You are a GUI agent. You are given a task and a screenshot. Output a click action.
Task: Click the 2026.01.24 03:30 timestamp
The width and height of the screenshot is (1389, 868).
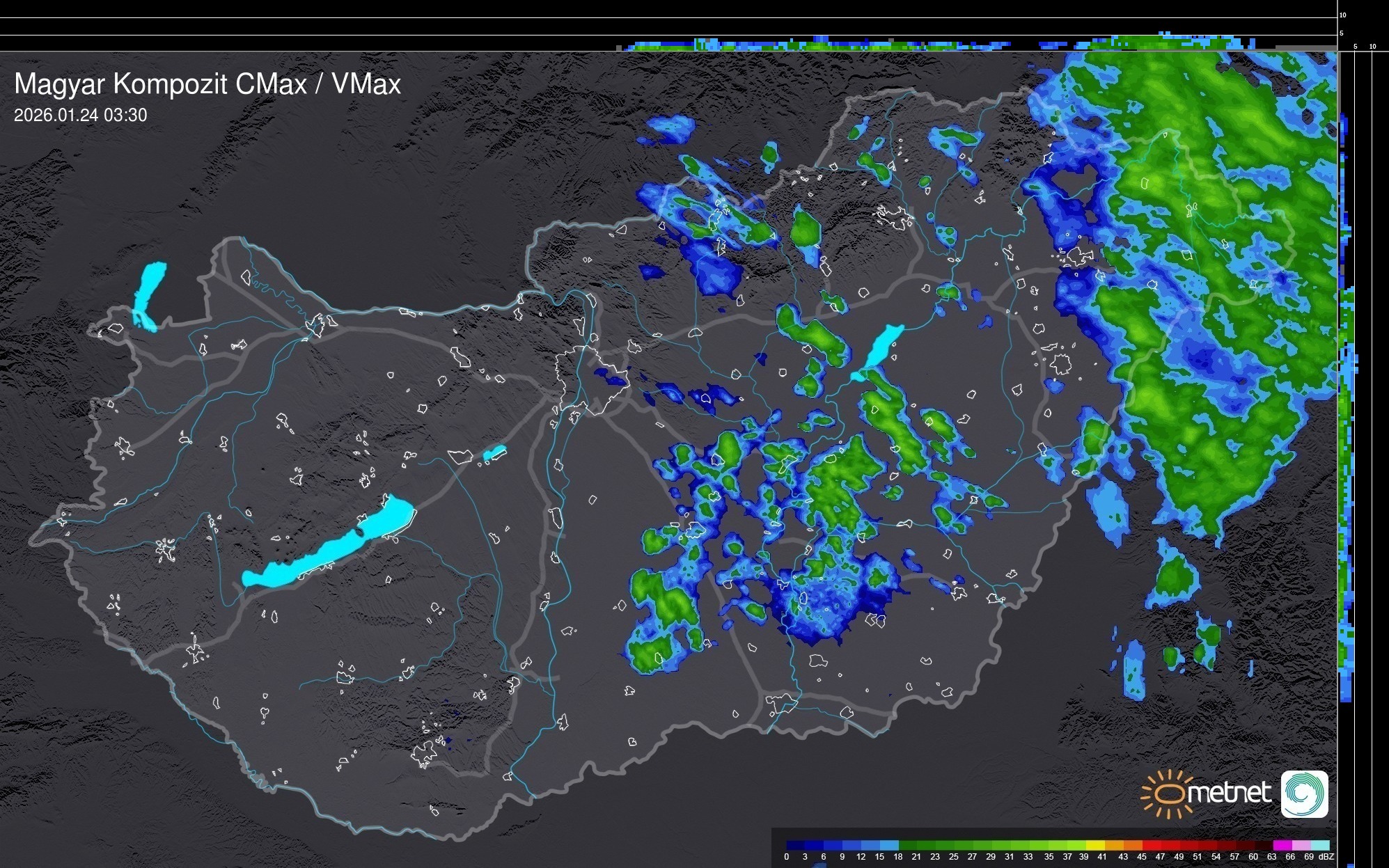click(80, 116)
